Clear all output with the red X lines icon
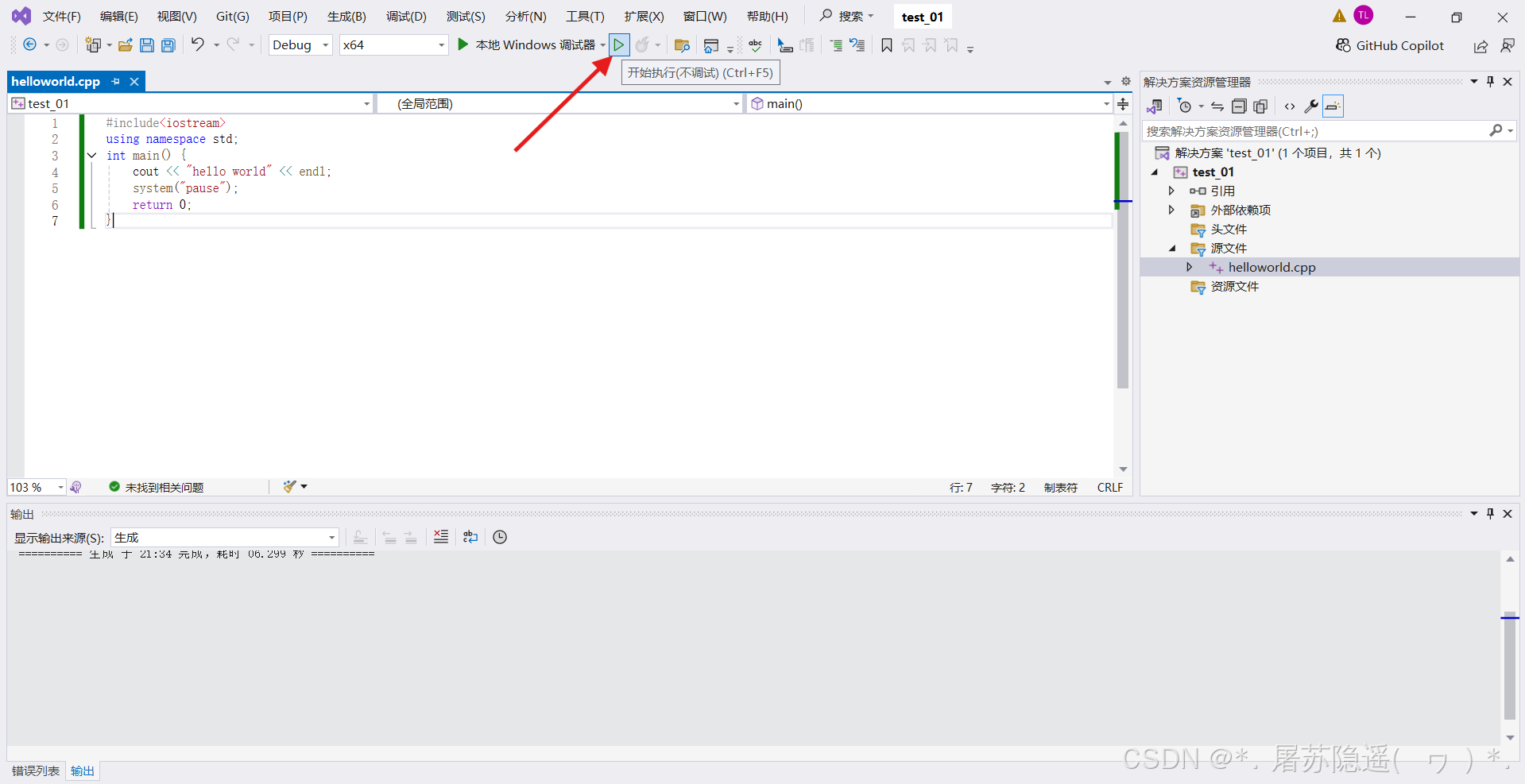Image resolution: width=1525 pixels, height=784 pixels. click(441, 537)
